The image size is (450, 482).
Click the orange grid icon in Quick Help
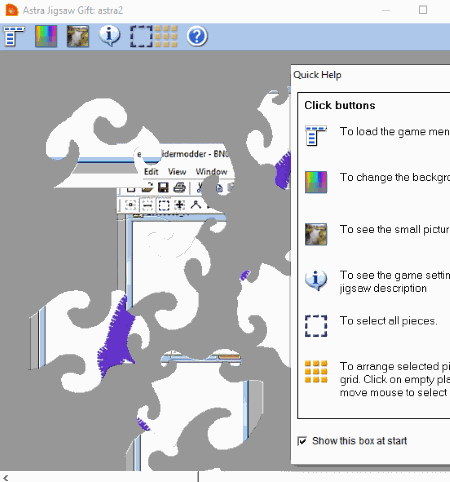[316, 371]
